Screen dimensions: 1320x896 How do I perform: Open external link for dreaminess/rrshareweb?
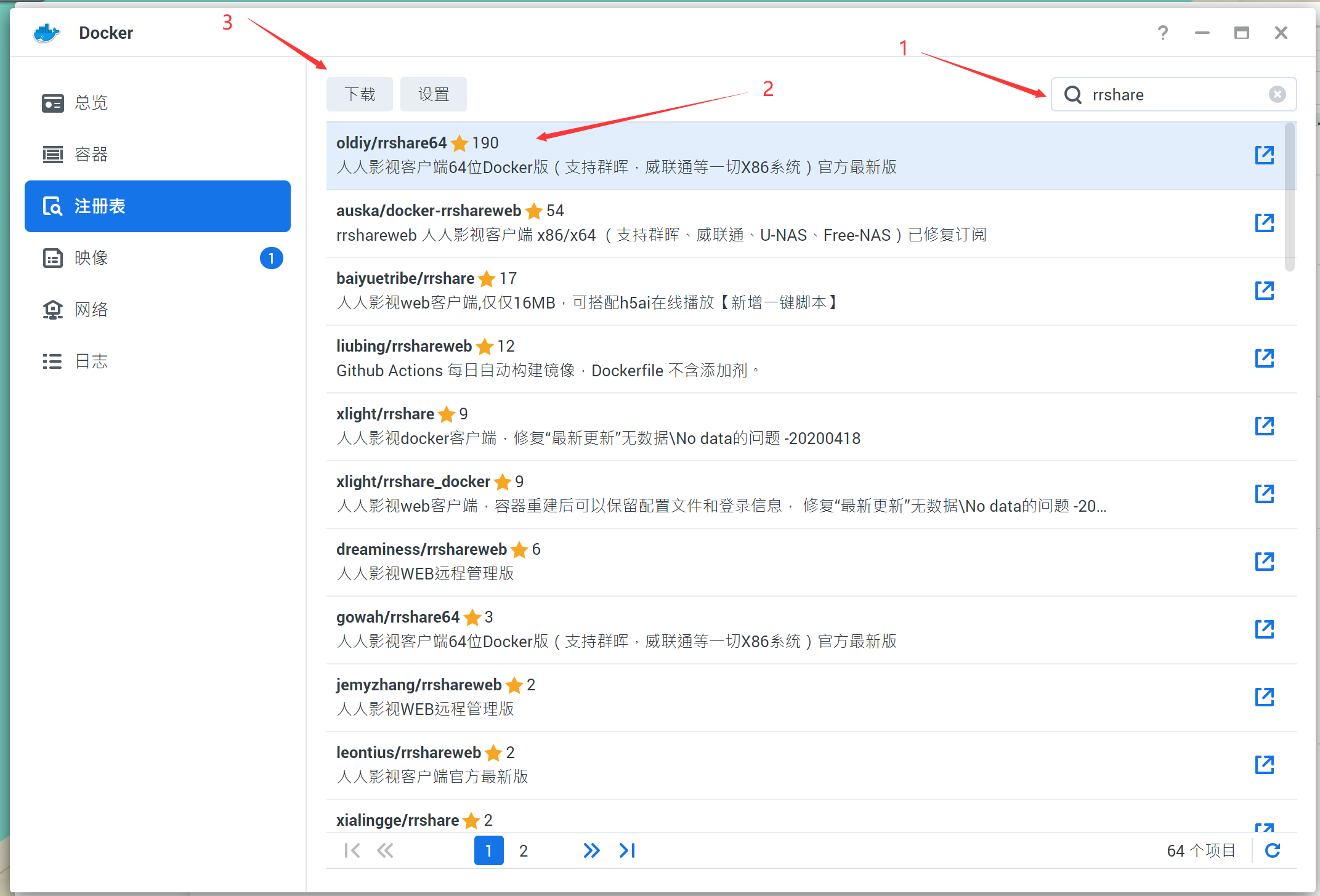(1264, 562)
